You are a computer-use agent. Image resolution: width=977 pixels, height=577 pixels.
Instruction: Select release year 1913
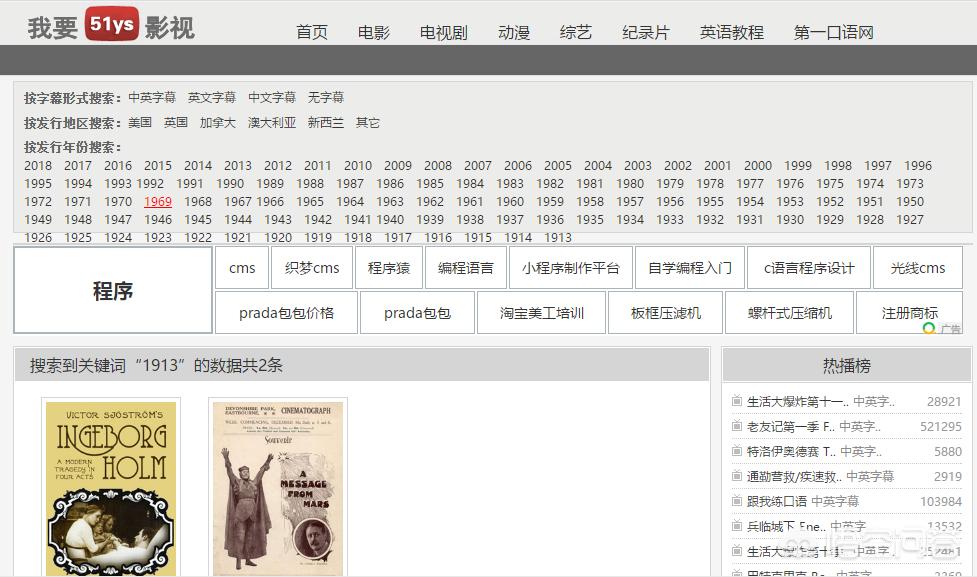click(558, 238)
